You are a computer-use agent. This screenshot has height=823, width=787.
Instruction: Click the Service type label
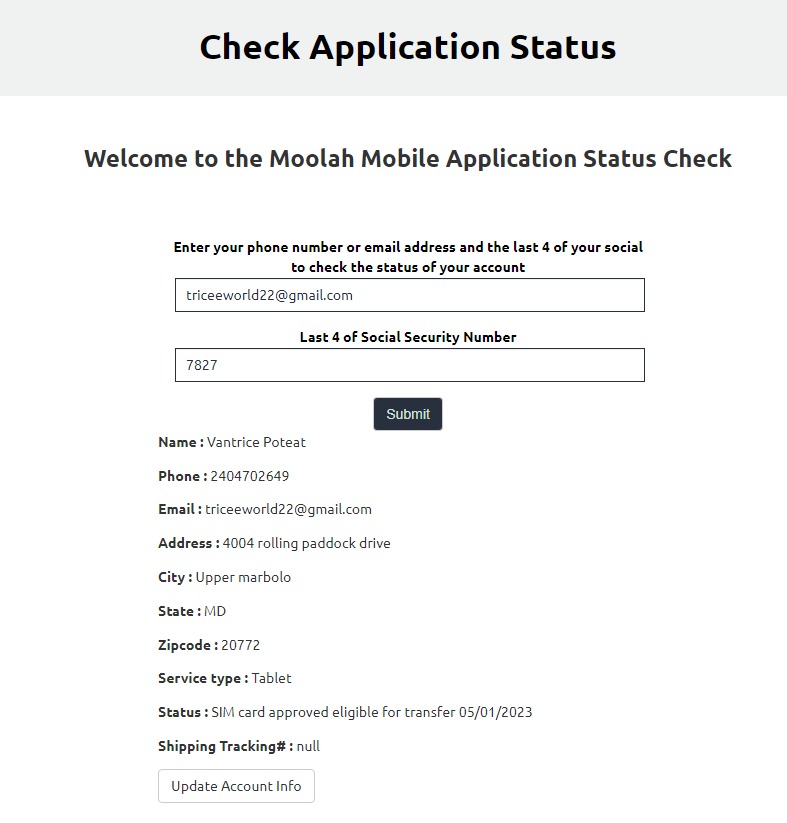click(203, 678)
